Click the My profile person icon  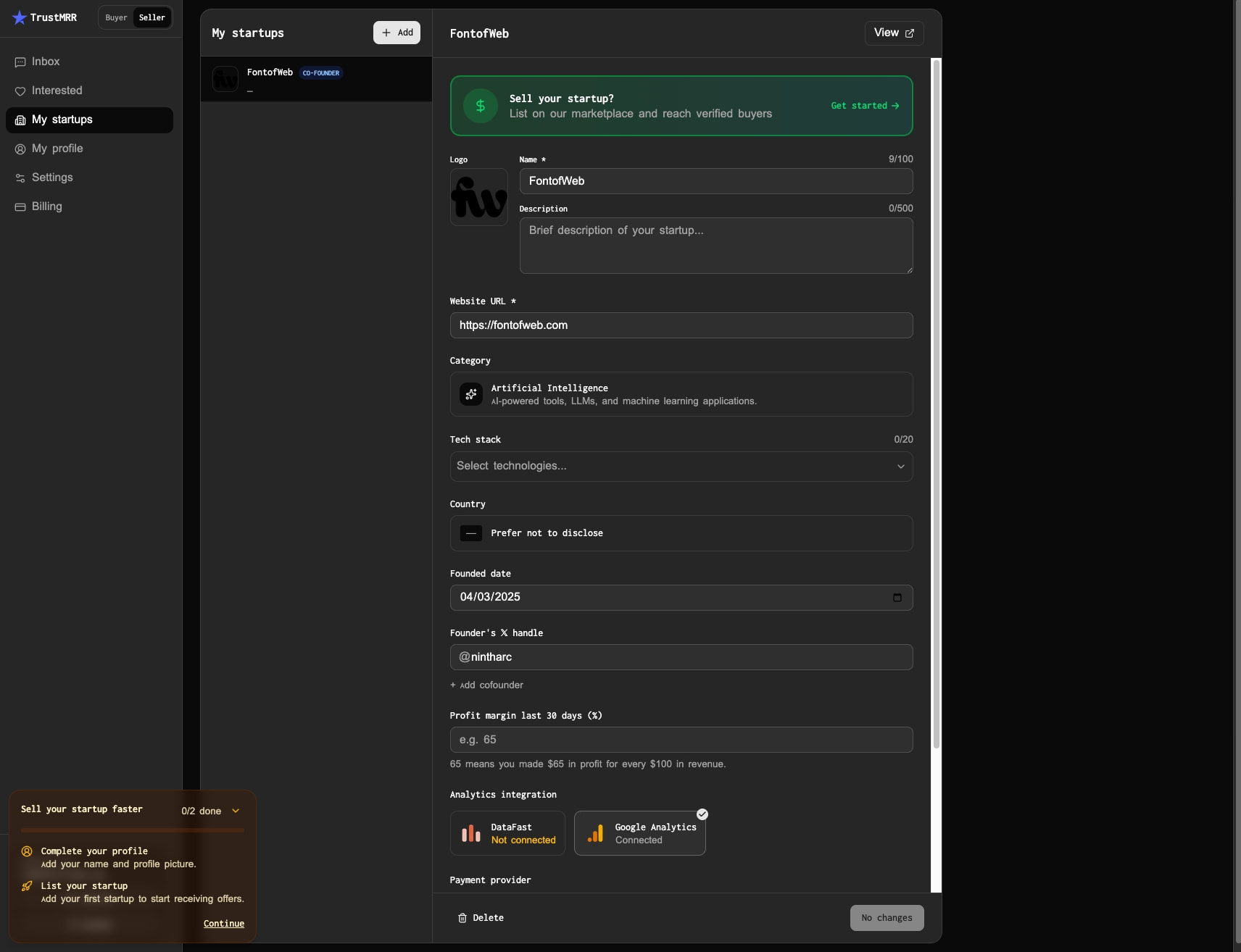coord(20,149)
